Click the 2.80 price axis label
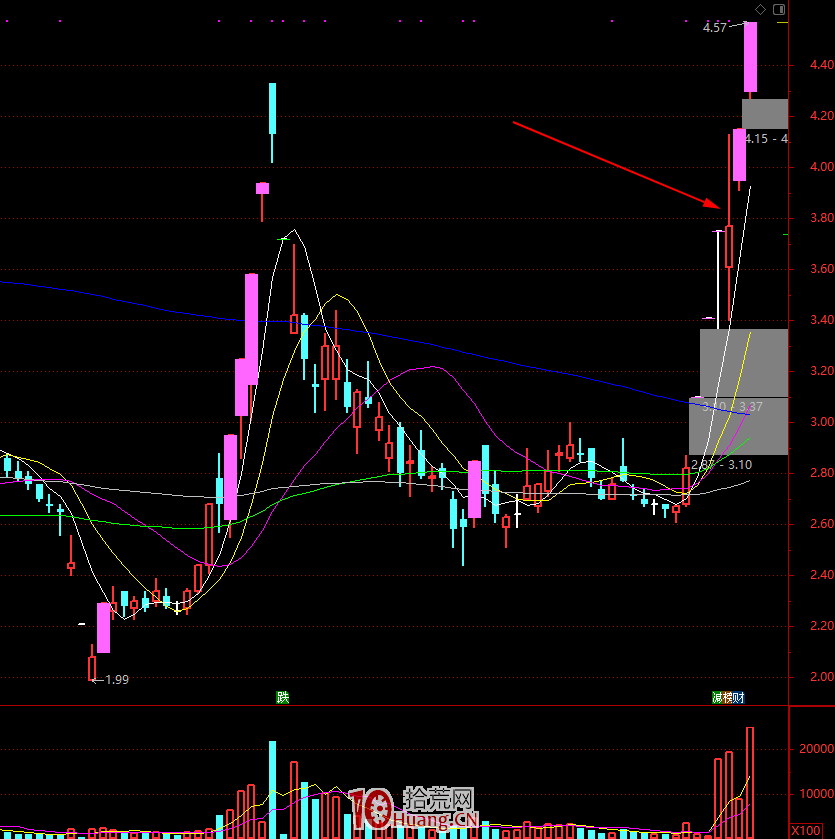This screenshot has height=839, width=835. (822, 472)
